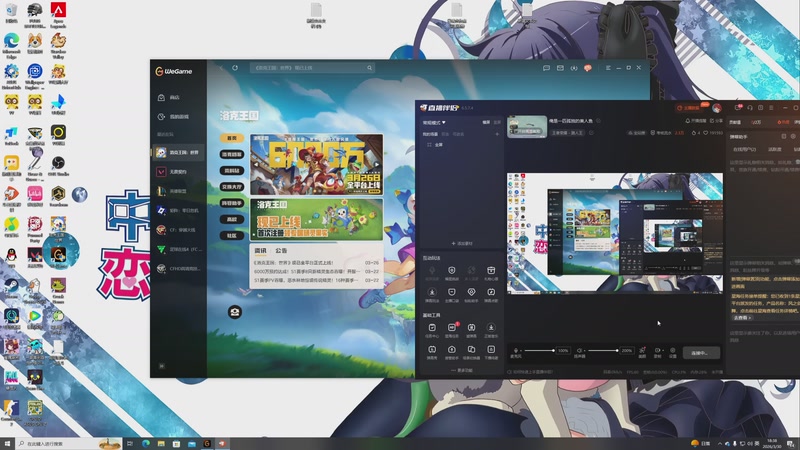The width and height of the screenshot is (800, 450).
Task: Click the microphone 100% value box
Action: coord(563,351)
